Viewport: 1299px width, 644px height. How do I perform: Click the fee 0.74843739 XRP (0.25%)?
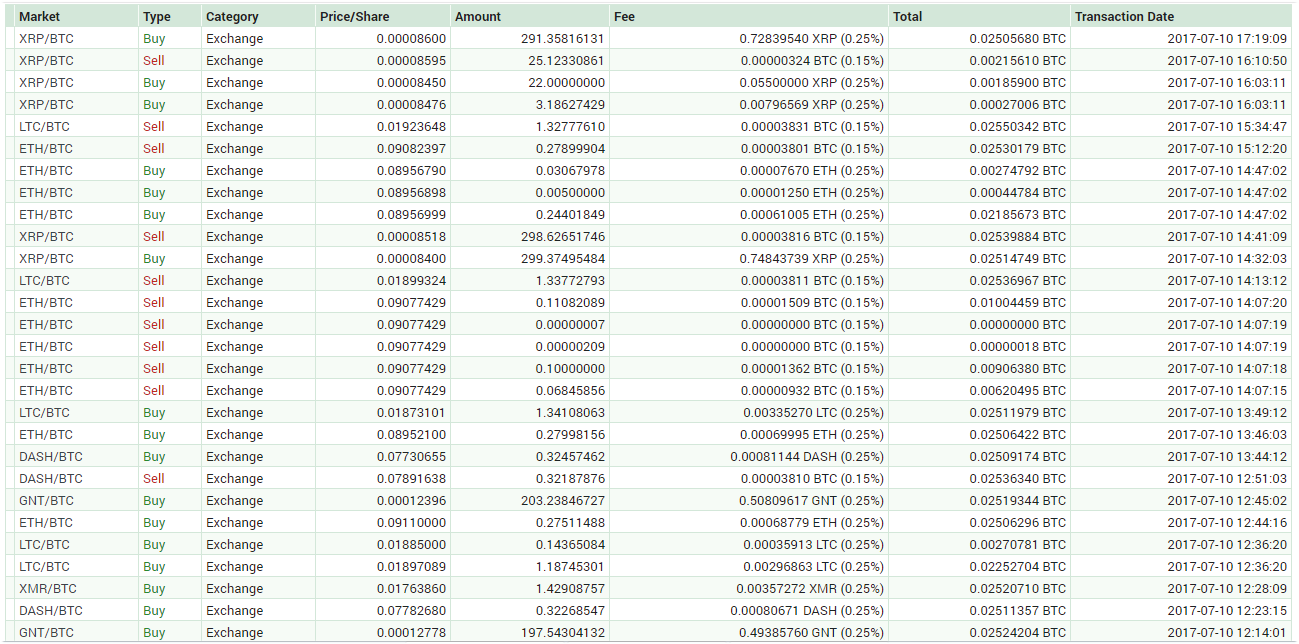coord(811,258)
